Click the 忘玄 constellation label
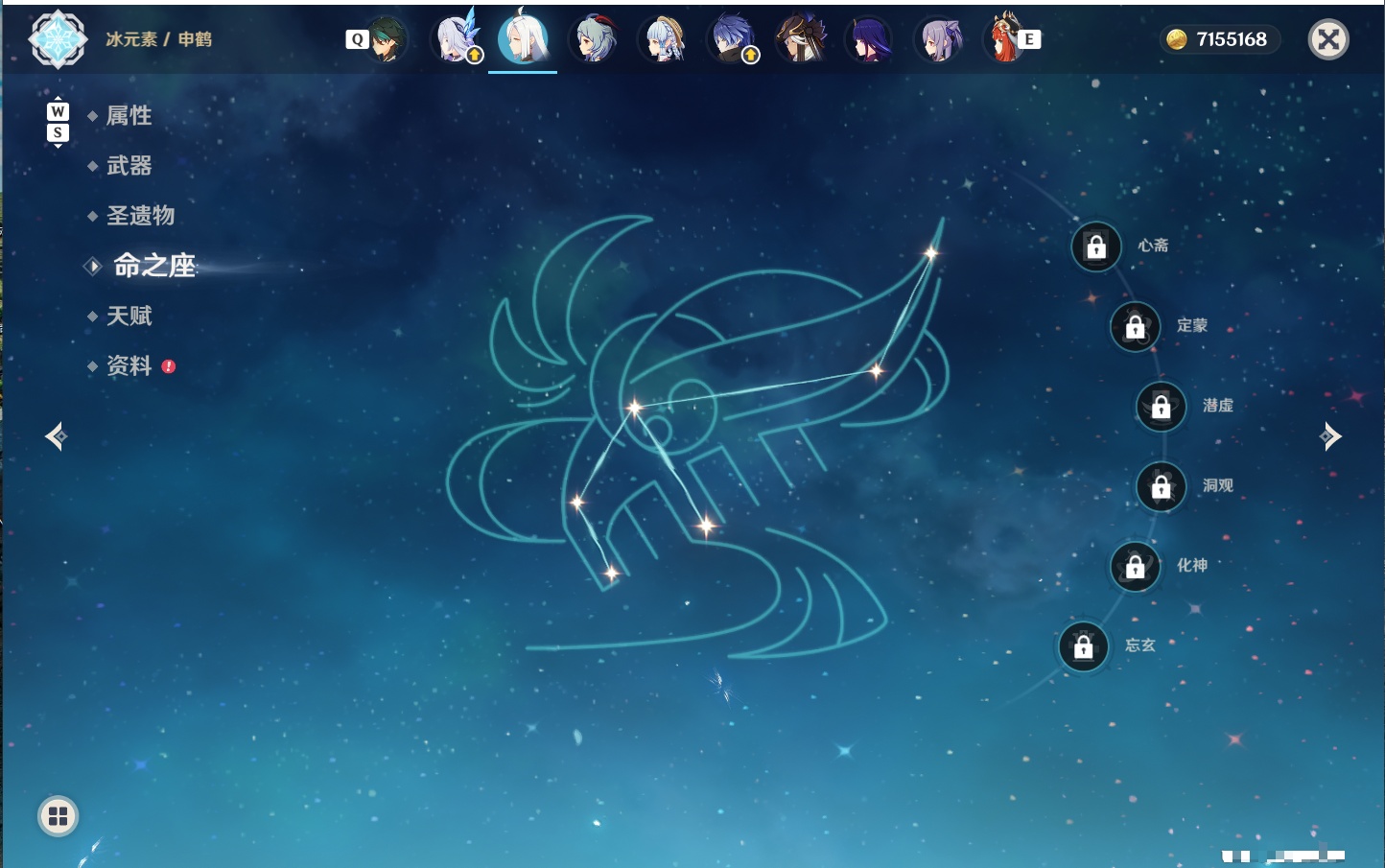 point(1140,645)
